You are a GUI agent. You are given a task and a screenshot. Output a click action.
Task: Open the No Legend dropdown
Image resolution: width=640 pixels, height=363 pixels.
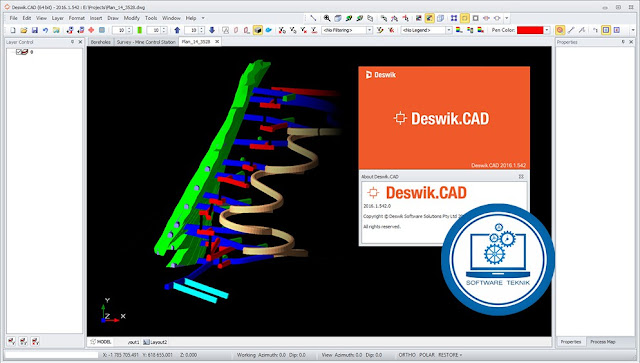coord(449,30)
